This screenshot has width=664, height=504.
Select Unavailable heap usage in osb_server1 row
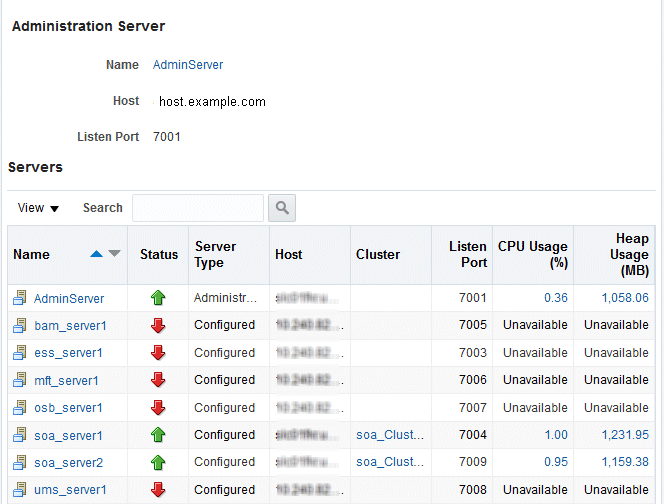[x=616, y=407]
